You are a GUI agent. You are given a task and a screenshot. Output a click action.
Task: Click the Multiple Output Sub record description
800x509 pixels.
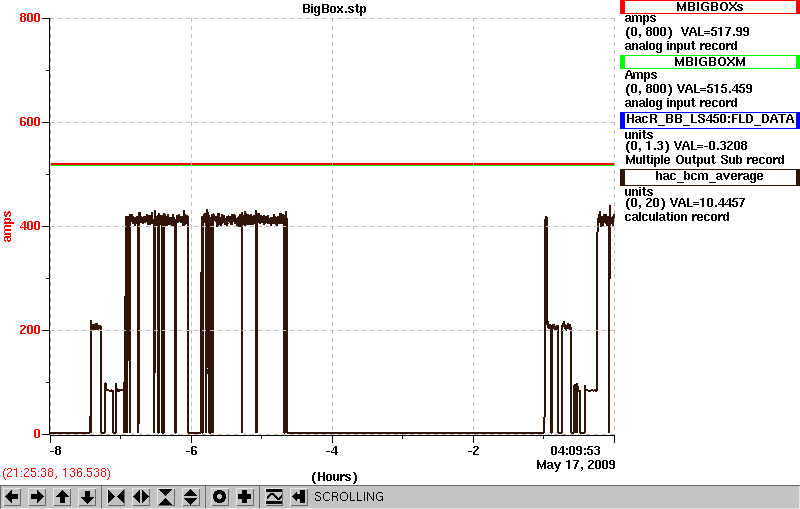point(705,160)
